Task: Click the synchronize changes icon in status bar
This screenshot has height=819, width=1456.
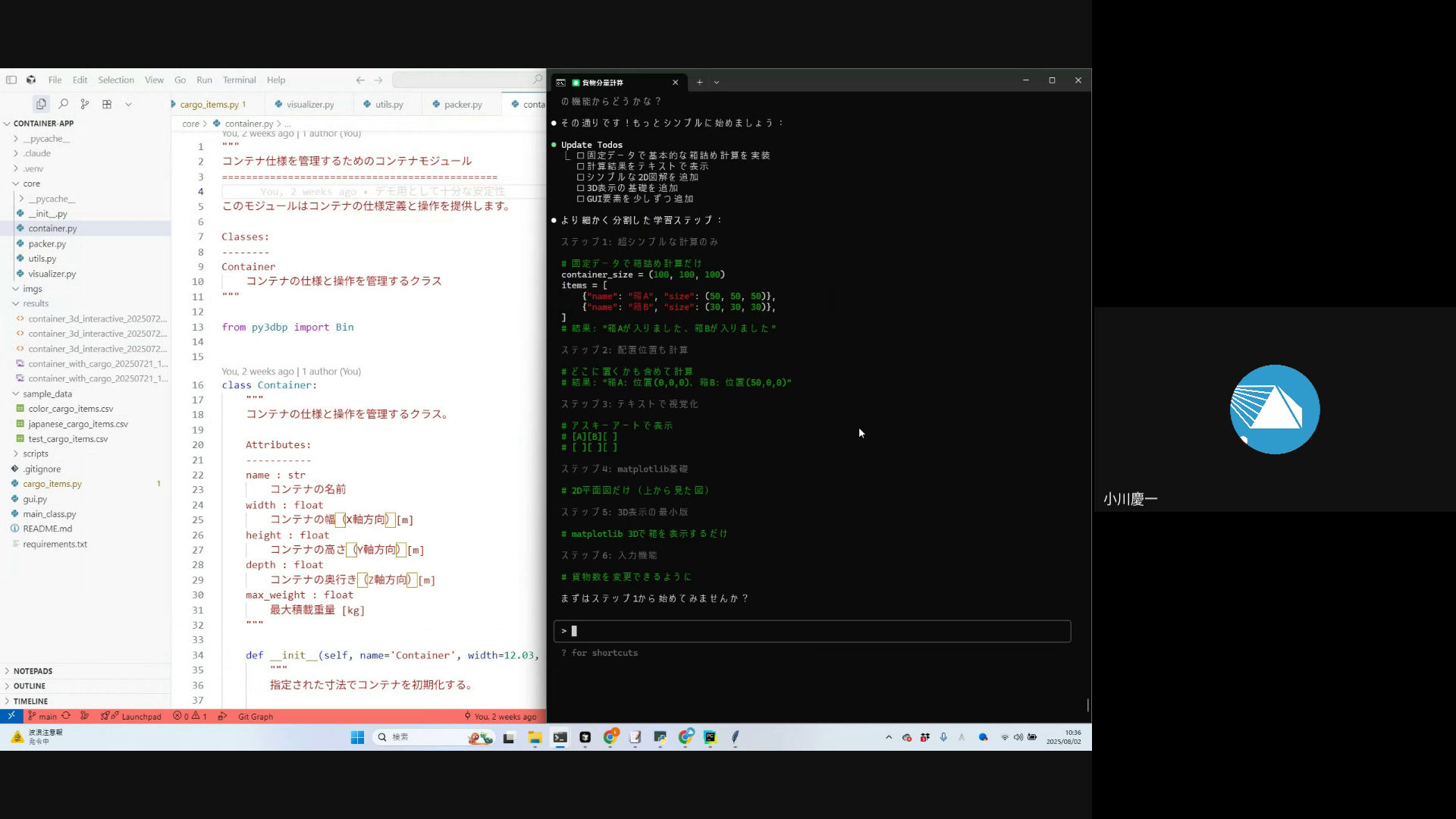Action: tap(66, 716)
